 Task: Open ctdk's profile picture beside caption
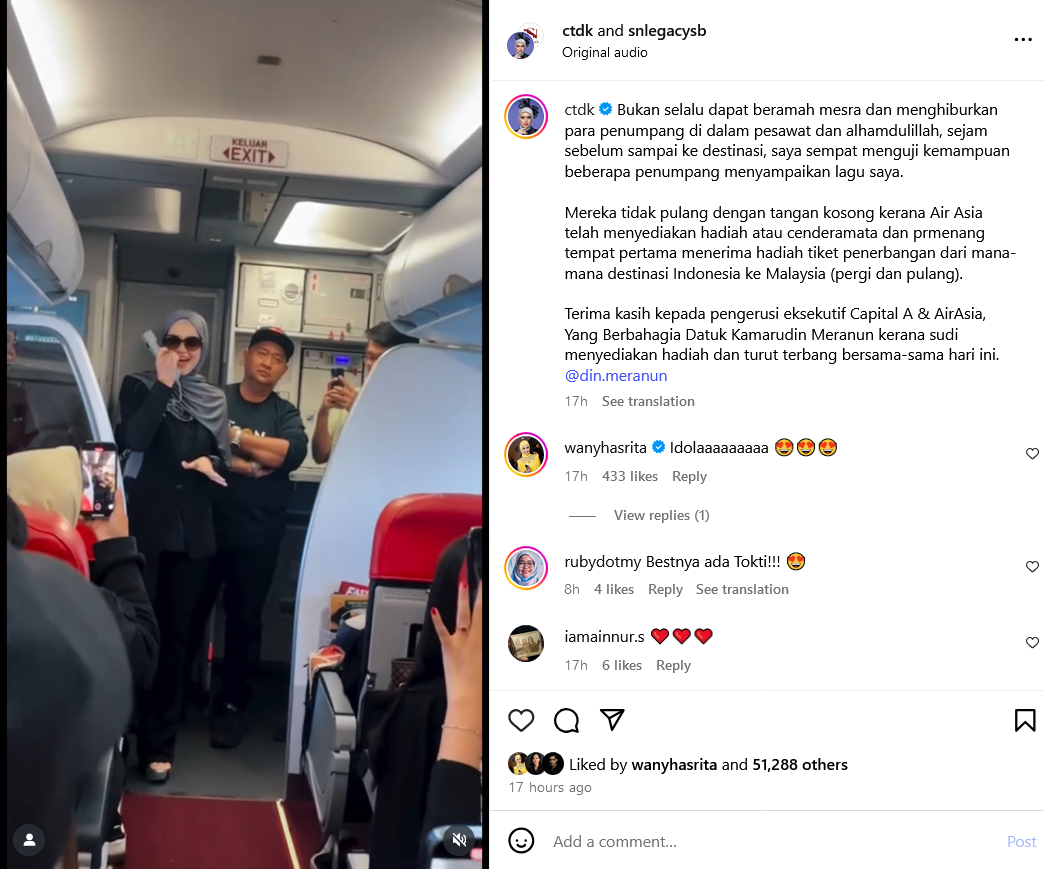tap(526, 117)
